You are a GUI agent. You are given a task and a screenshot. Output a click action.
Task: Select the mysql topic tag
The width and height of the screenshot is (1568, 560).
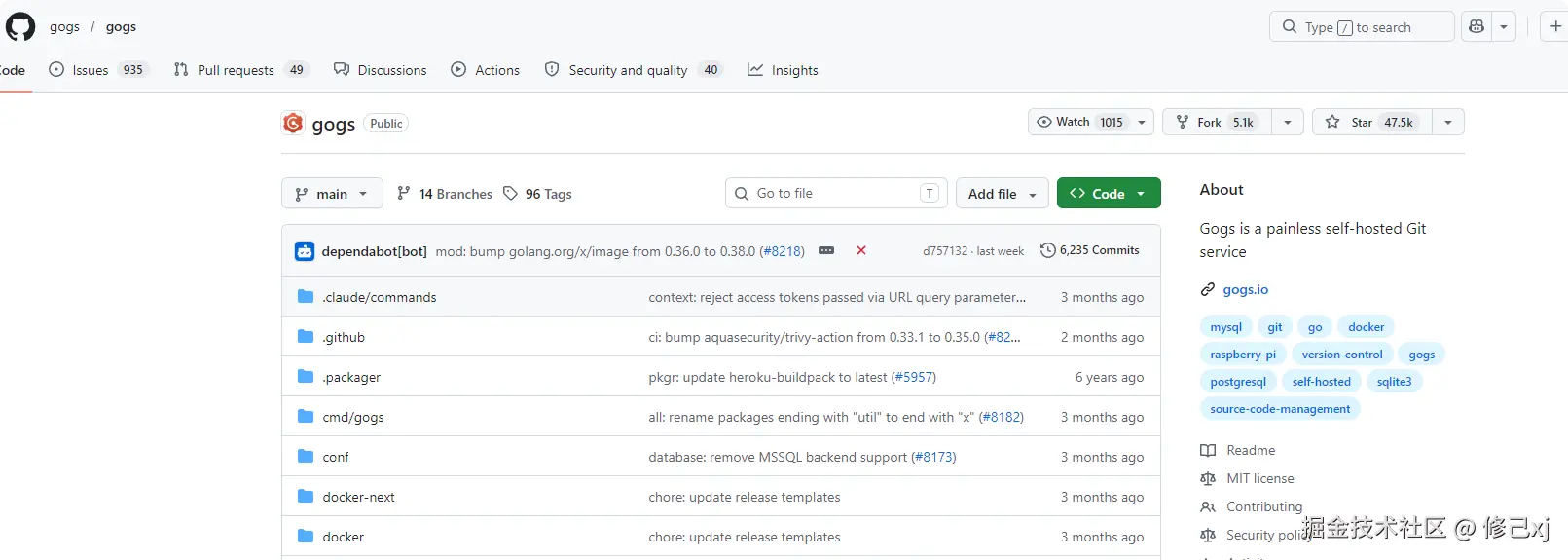1226,327
